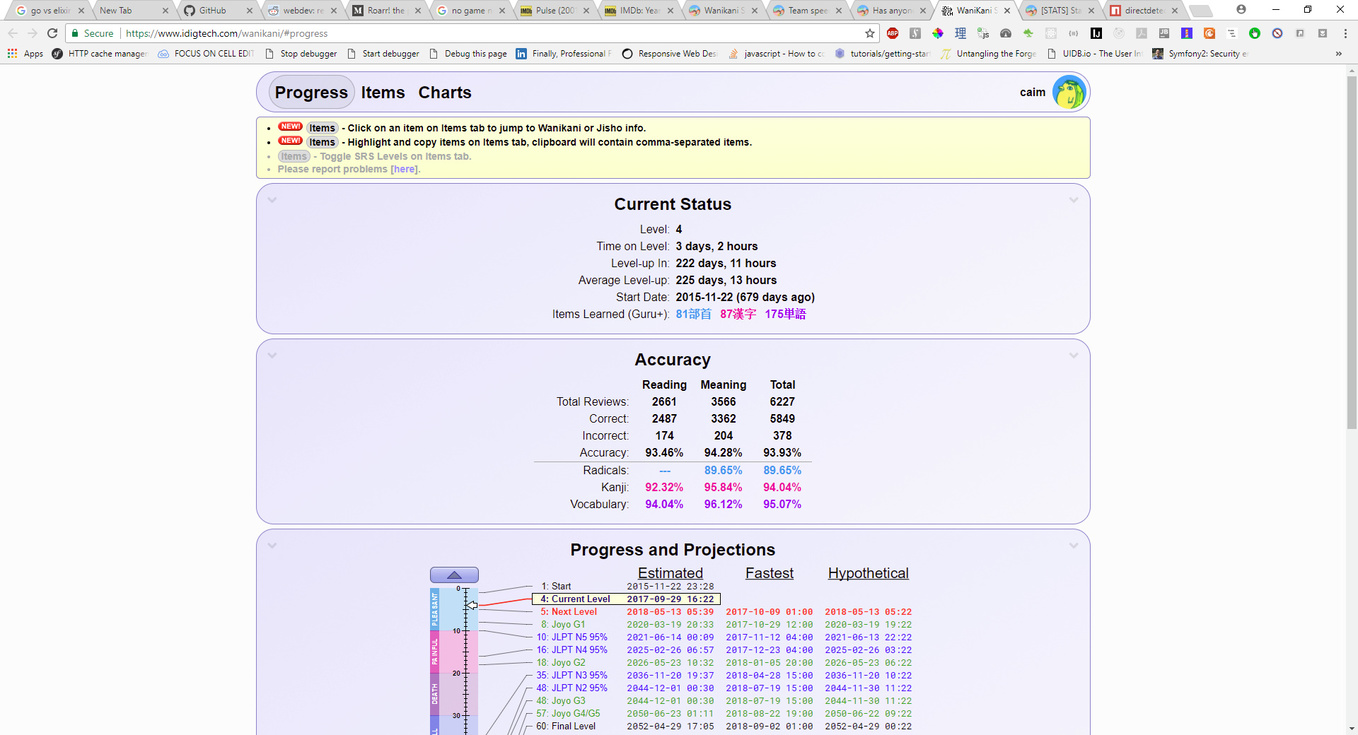Switch to the Items tab
The image size is (1358, 735).
point(383,93)
